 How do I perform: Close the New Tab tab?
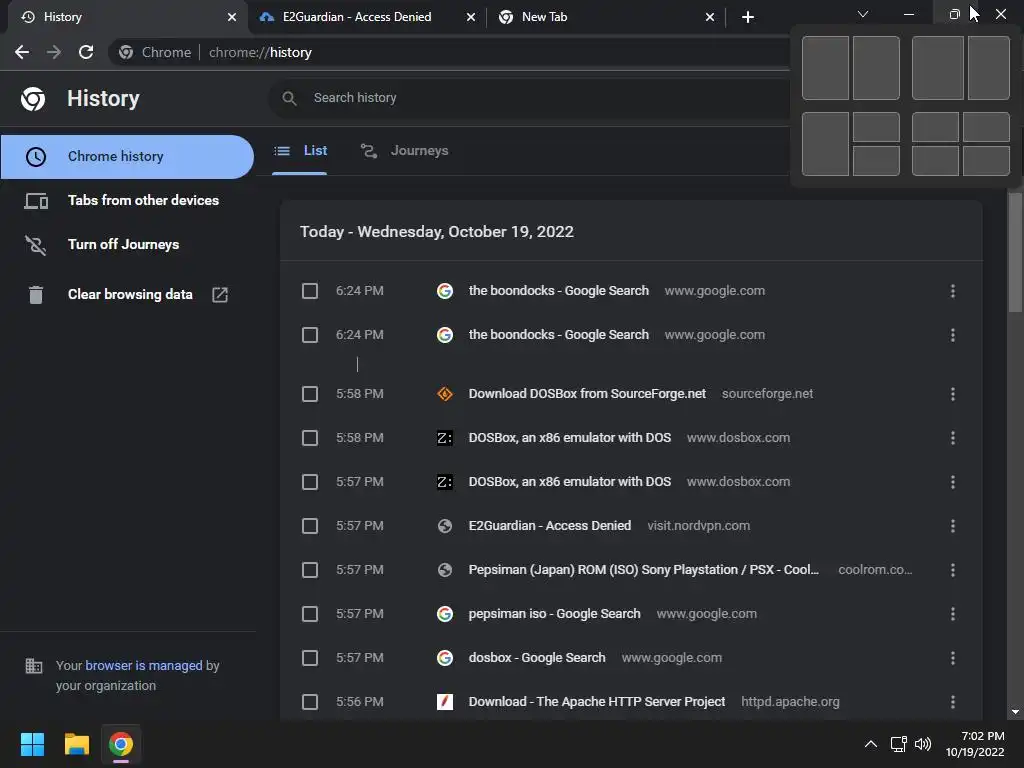(x=710, y=17)
